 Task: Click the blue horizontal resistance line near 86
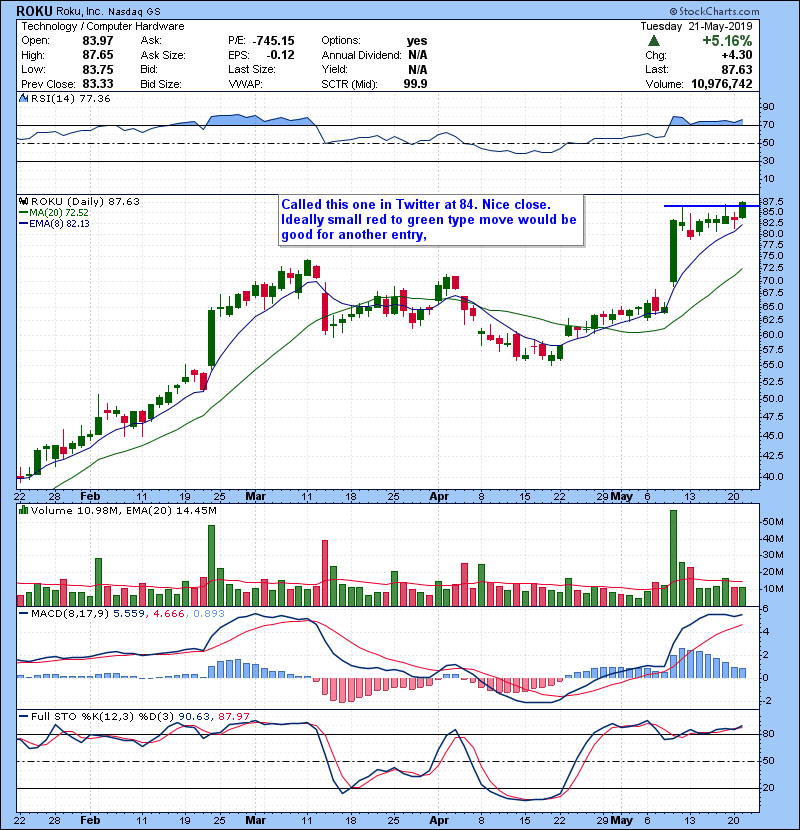pos(712,206)
